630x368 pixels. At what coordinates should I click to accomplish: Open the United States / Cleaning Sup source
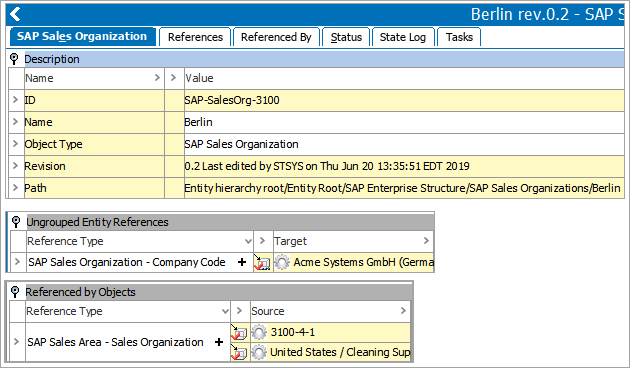(340, 352)
